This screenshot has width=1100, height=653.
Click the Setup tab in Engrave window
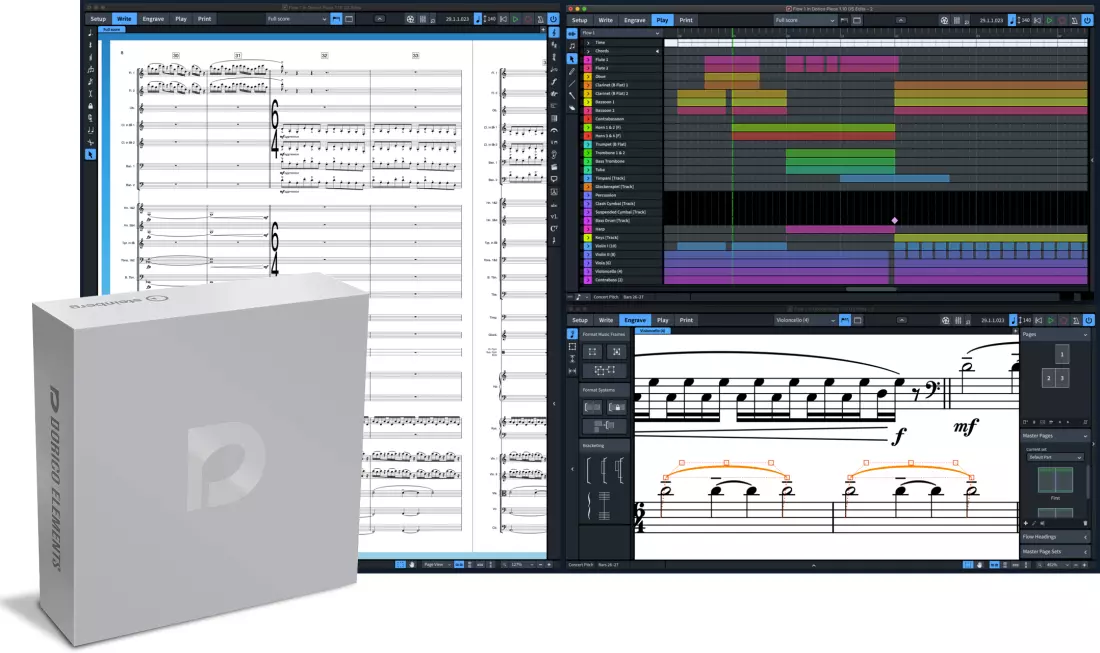pyautogui.click(x=579, y=320)
